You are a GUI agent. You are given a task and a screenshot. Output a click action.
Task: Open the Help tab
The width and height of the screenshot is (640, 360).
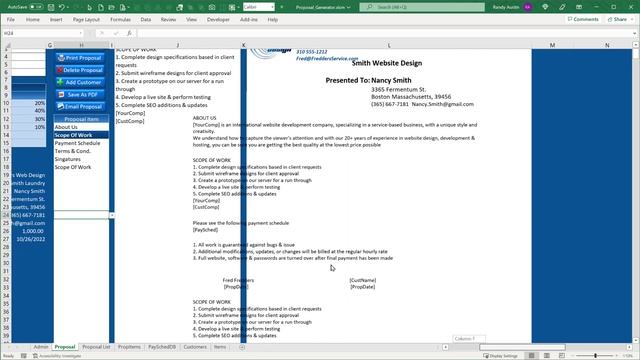point(273,19)
